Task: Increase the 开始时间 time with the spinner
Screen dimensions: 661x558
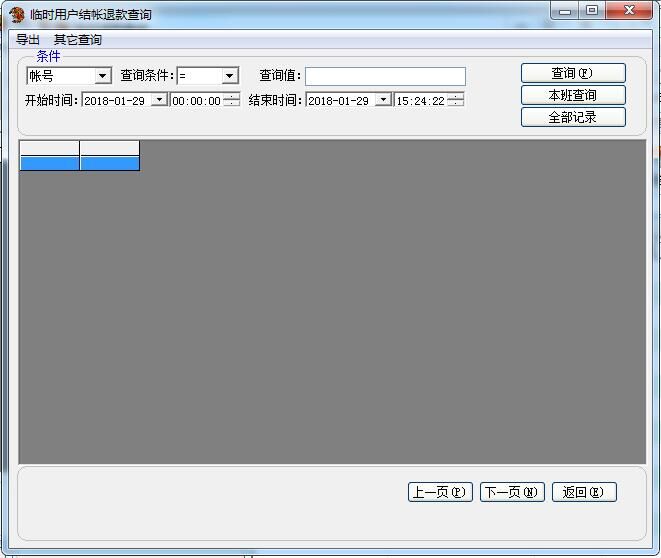Action: 231,97
